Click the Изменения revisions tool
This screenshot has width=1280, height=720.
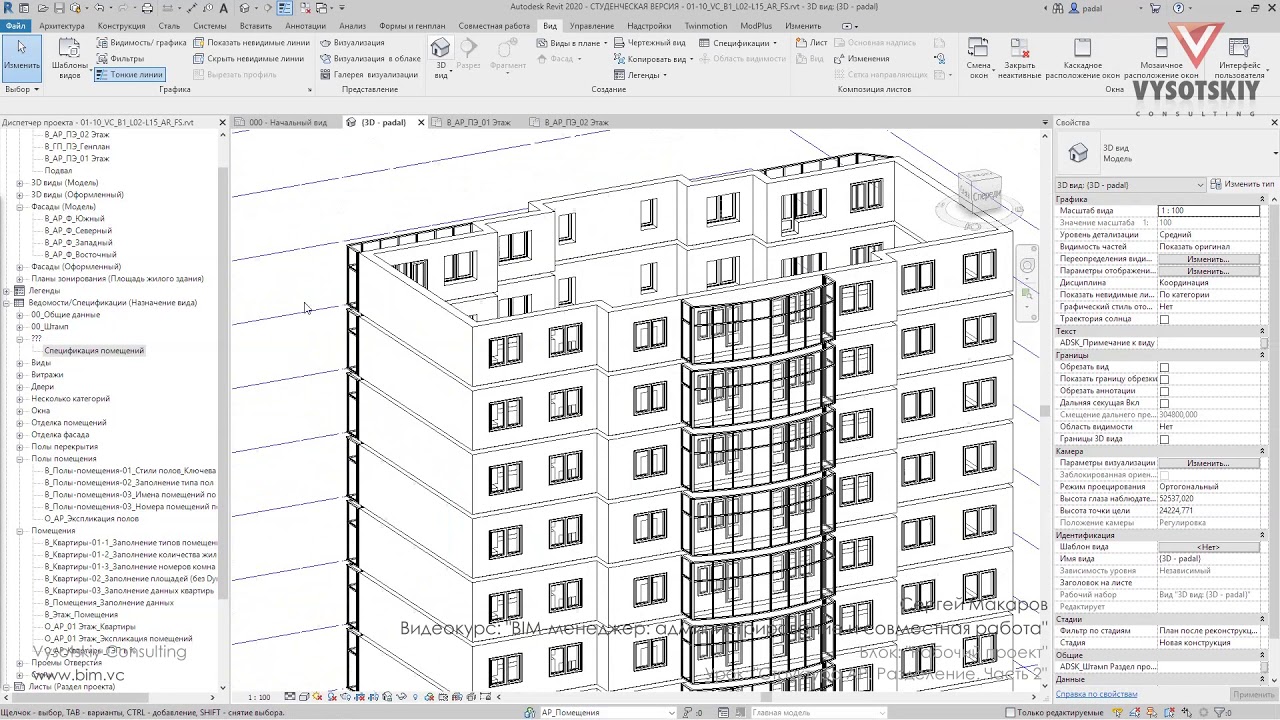pos(861,59)
